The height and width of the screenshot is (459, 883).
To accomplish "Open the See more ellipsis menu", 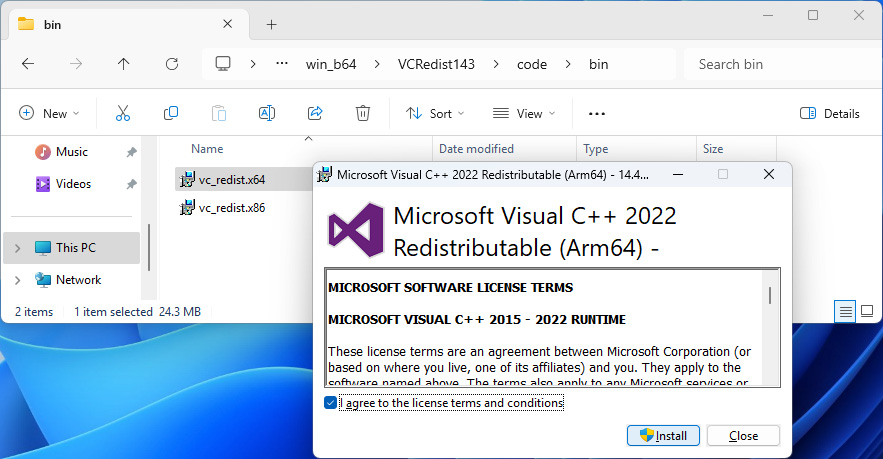I will coord(597,114).
